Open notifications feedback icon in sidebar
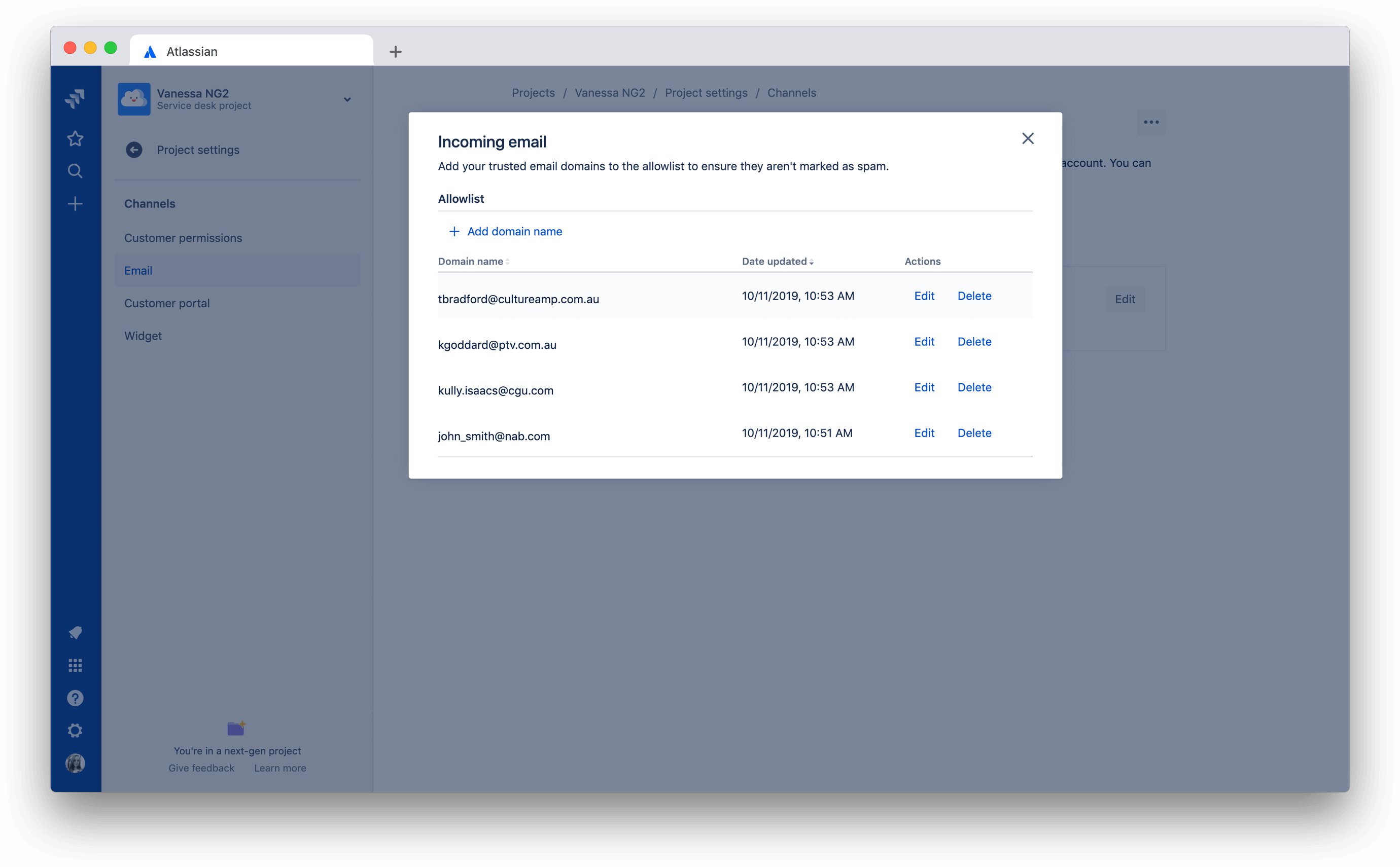1400x867 pixels. [x=75, y=632]
